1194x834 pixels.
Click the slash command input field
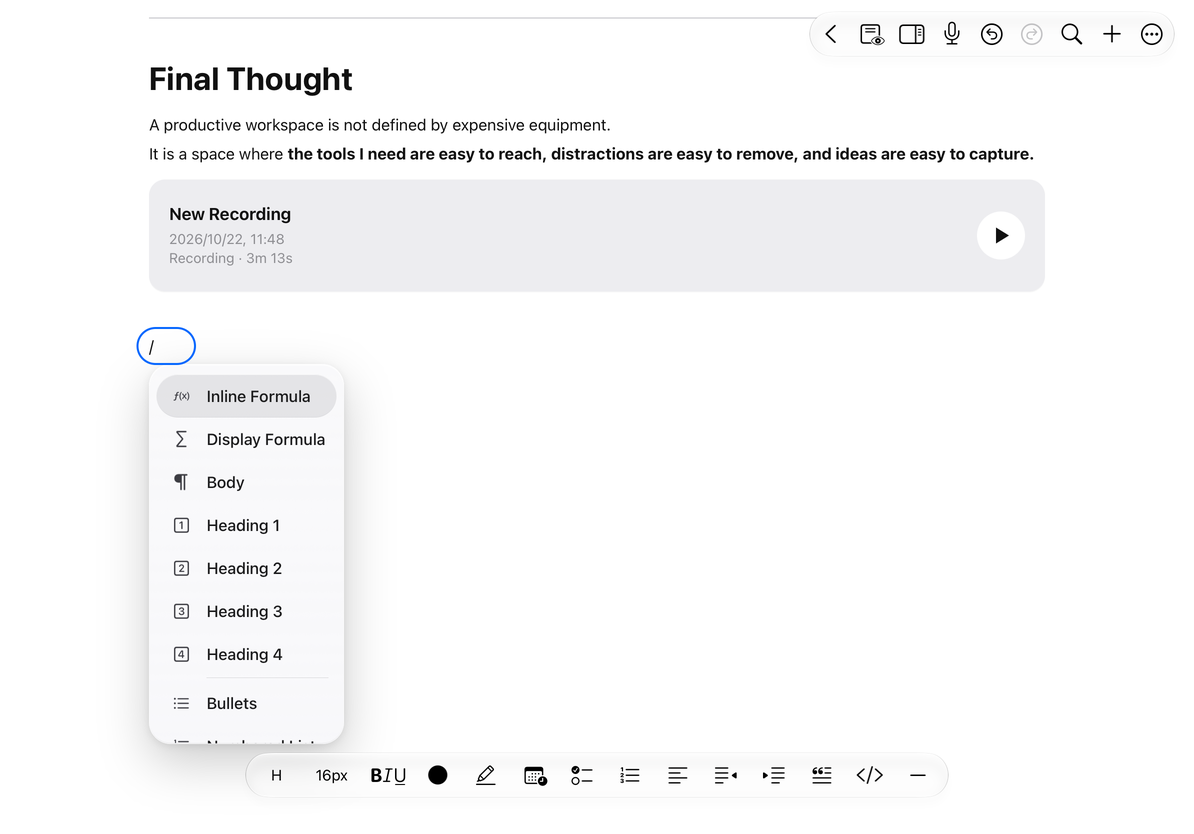click(166, 347)
